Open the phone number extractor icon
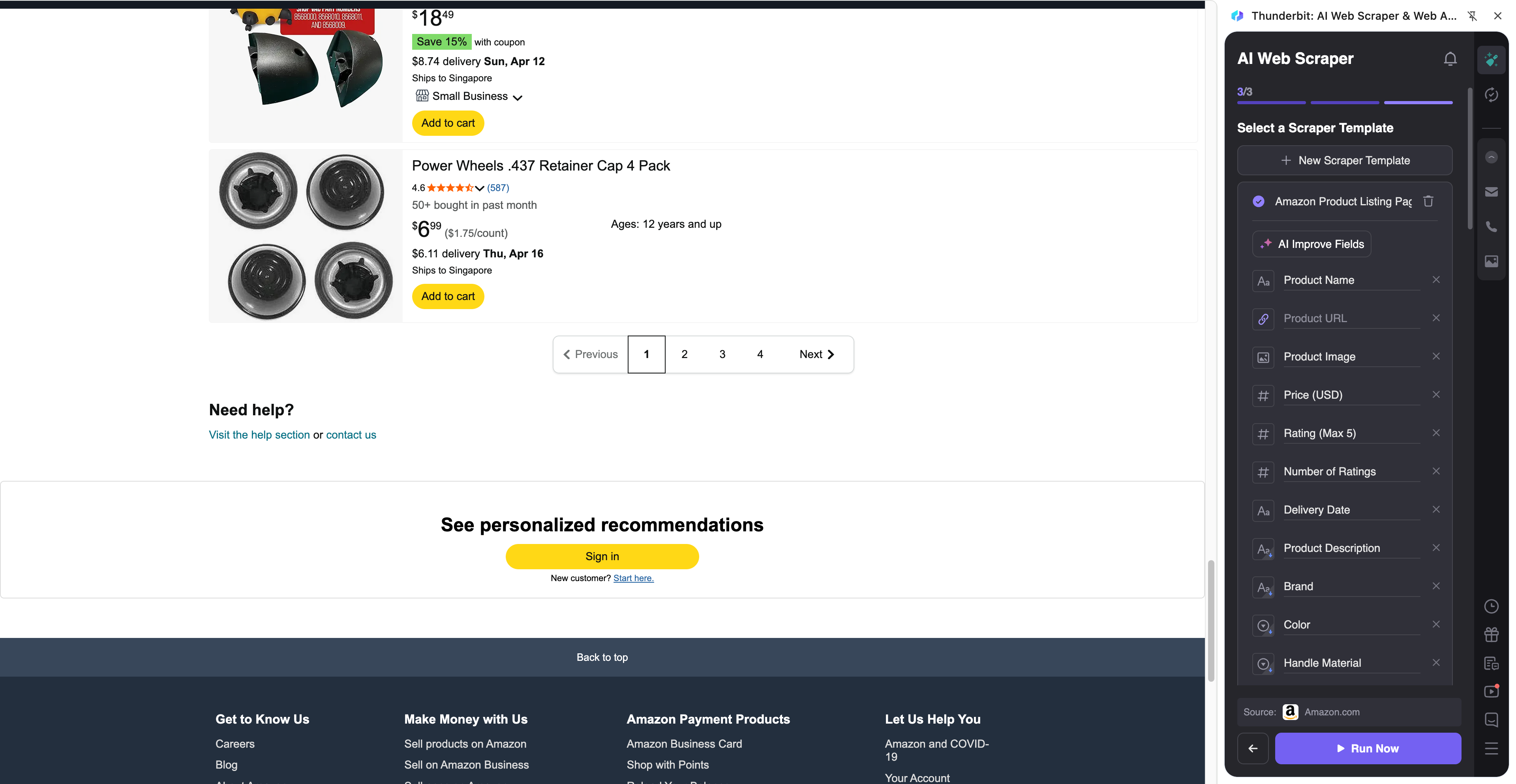 pos(1491,227)
